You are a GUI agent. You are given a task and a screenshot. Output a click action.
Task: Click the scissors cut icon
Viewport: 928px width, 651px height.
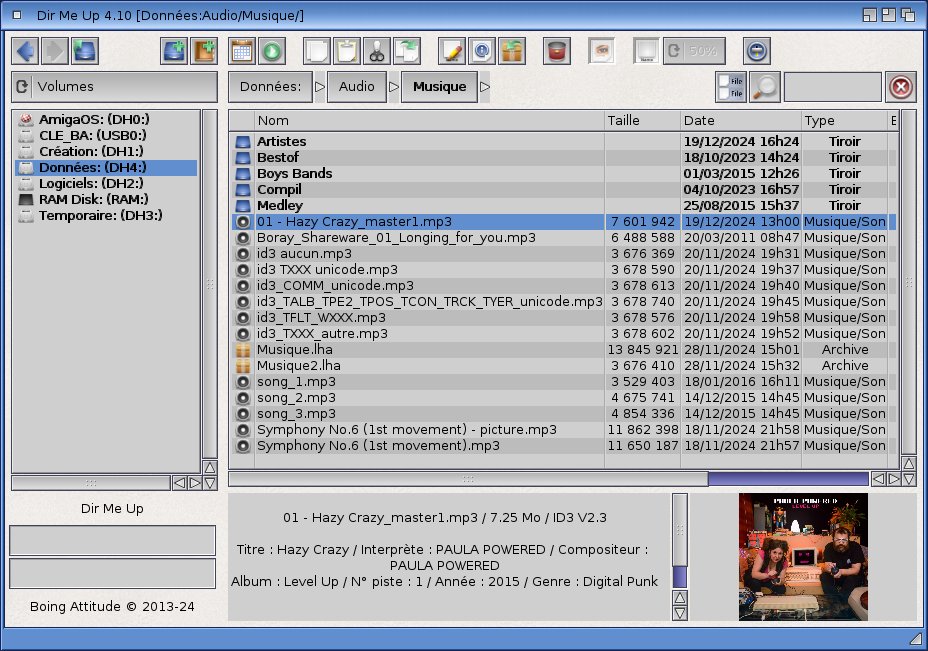pyautogui.click(x=376, y=51)
